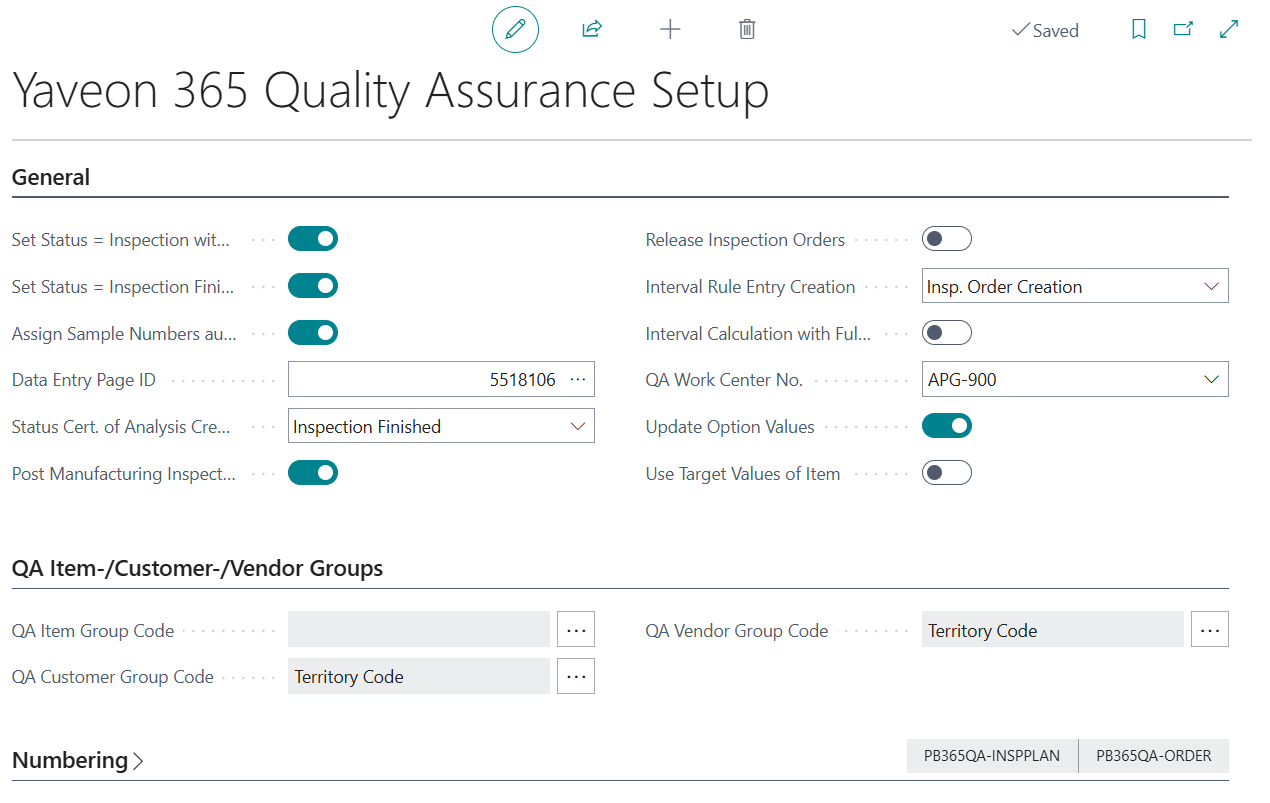Screen dimensions: 1270x803
Task: Open QA Customer Group Code ellipsis button
Action: tap(576, 676)
